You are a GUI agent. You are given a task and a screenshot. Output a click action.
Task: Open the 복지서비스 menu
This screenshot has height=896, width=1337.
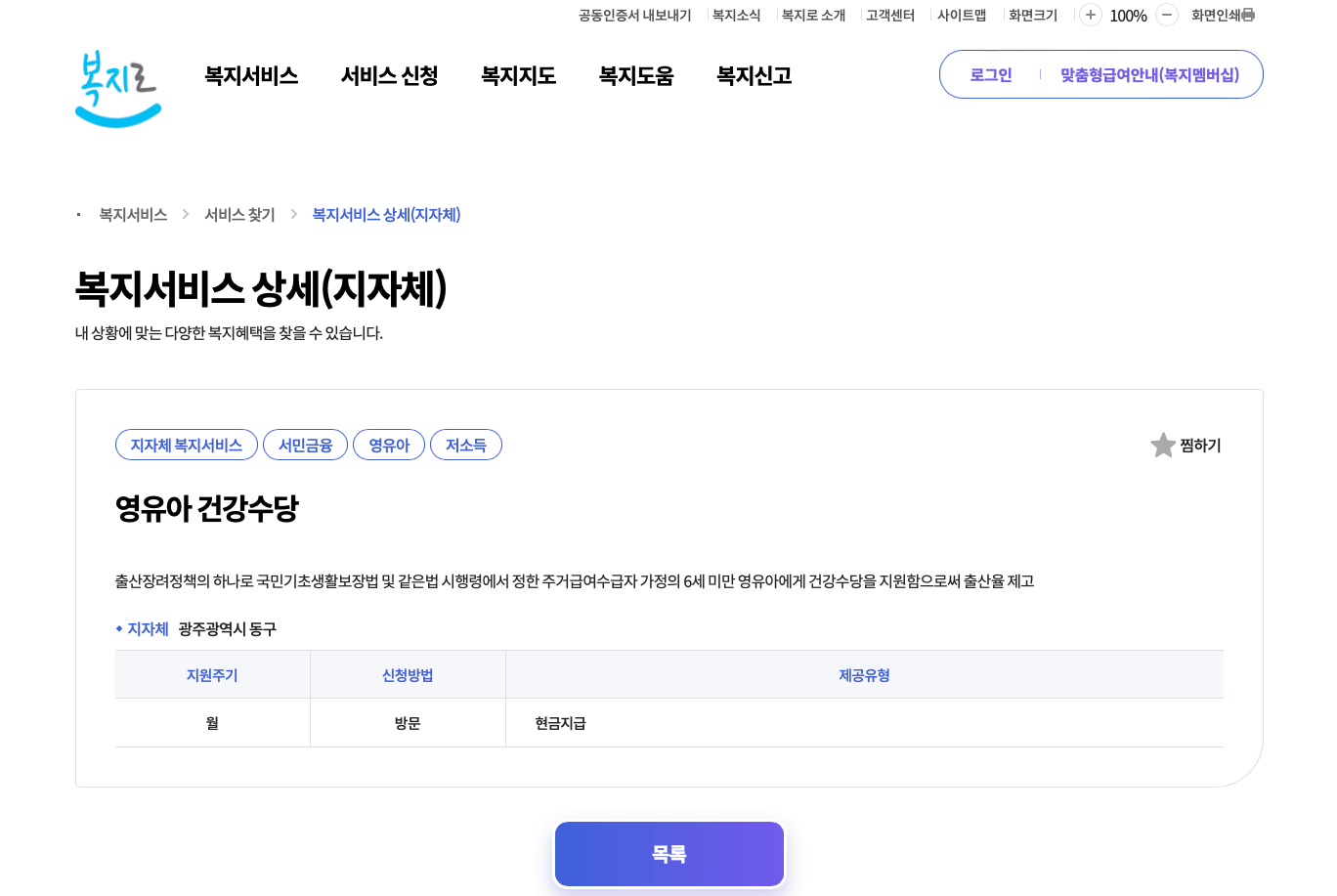(251, 75)
